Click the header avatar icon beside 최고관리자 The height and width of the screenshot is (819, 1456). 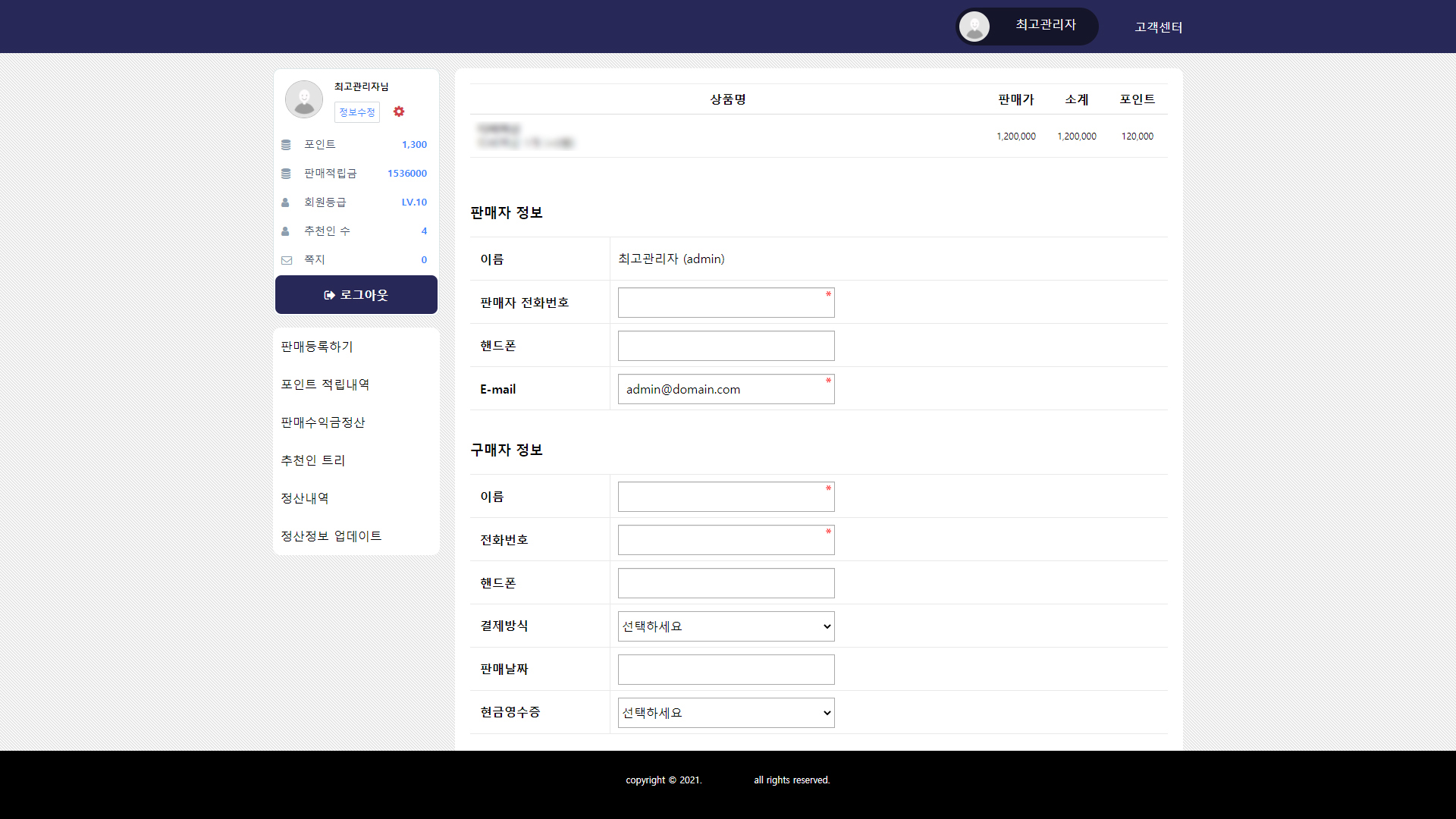974,27
